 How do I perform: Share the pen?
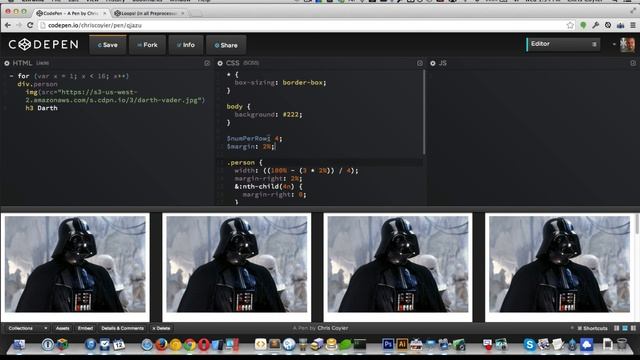[226, 45]
